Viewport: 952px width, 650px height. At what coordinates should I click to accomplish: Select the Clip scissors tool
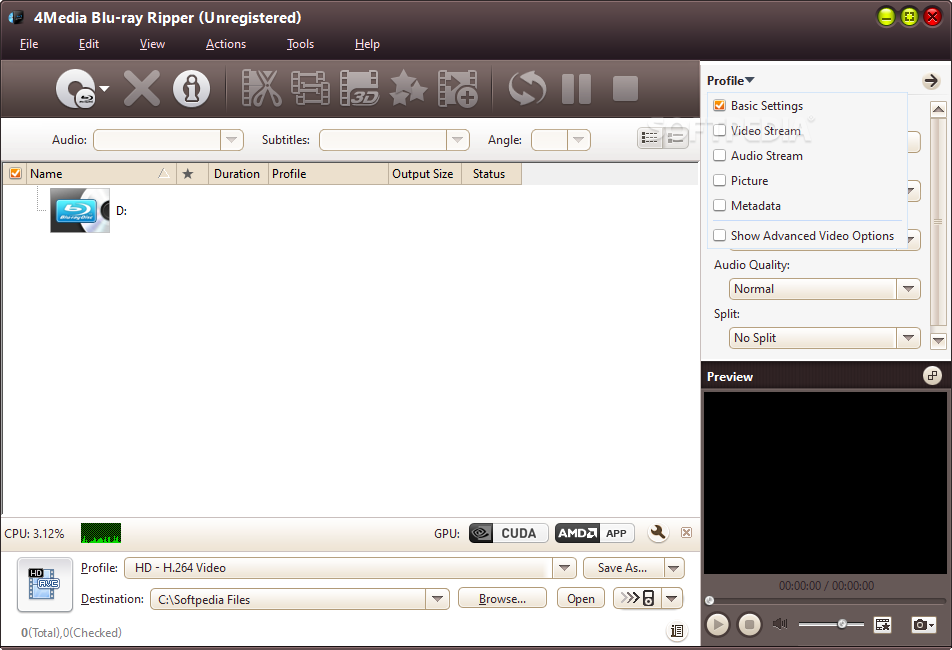point(262,89)
